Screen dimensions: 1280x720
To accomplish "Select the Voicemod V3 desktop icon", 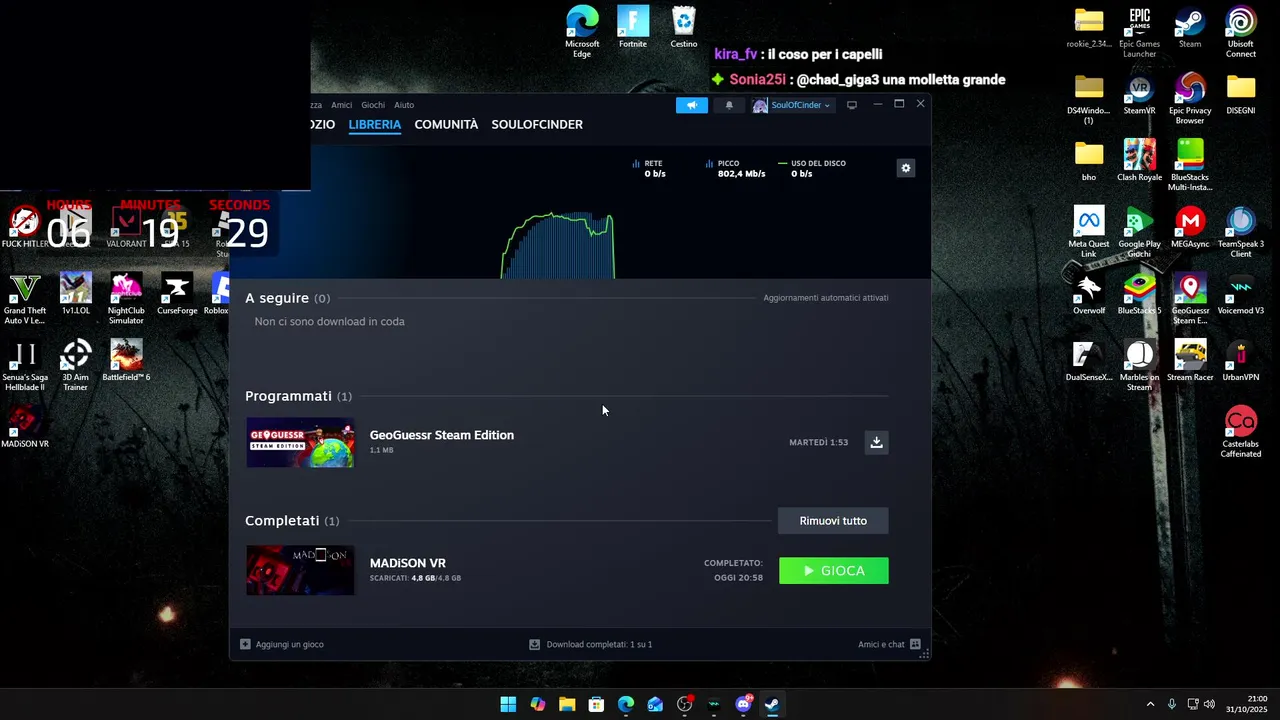I will tap(1241, 295).
